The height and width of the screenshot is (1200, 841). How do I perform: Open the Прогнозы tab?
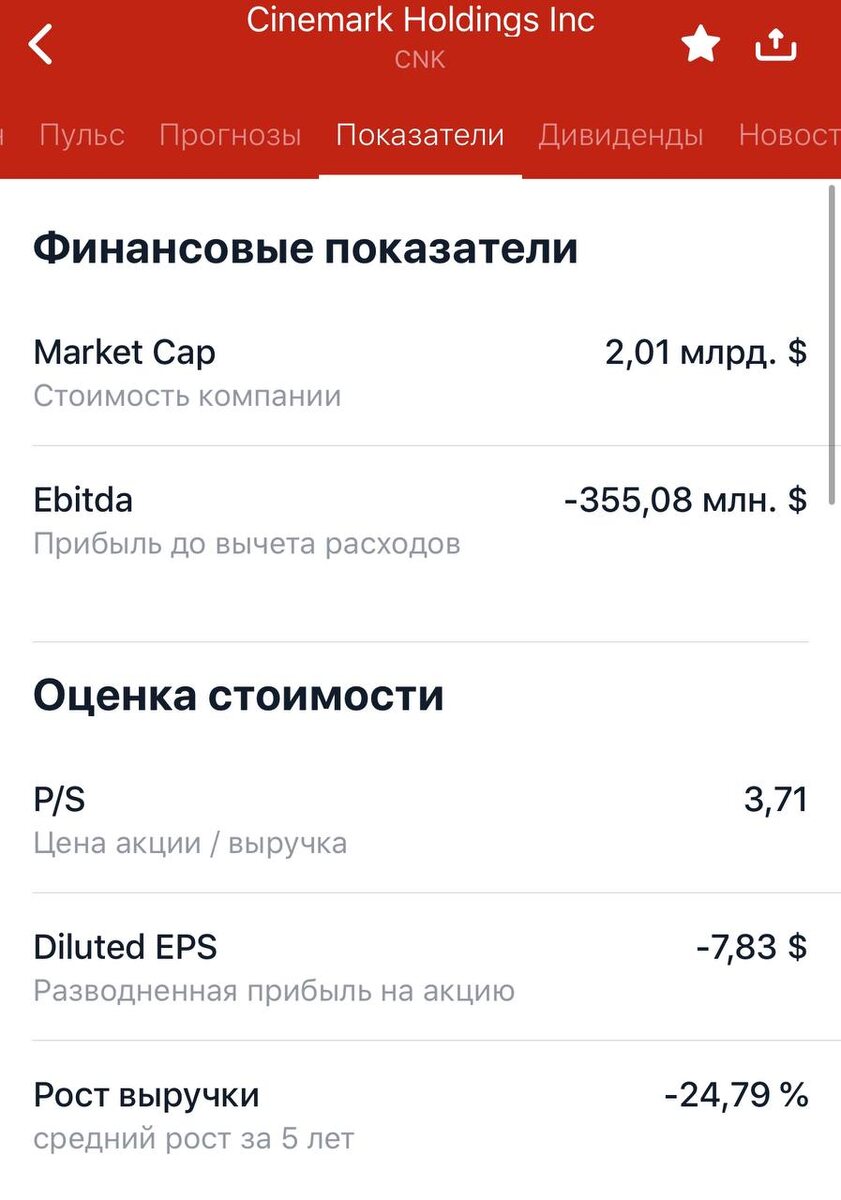click(x=230, y=135)
